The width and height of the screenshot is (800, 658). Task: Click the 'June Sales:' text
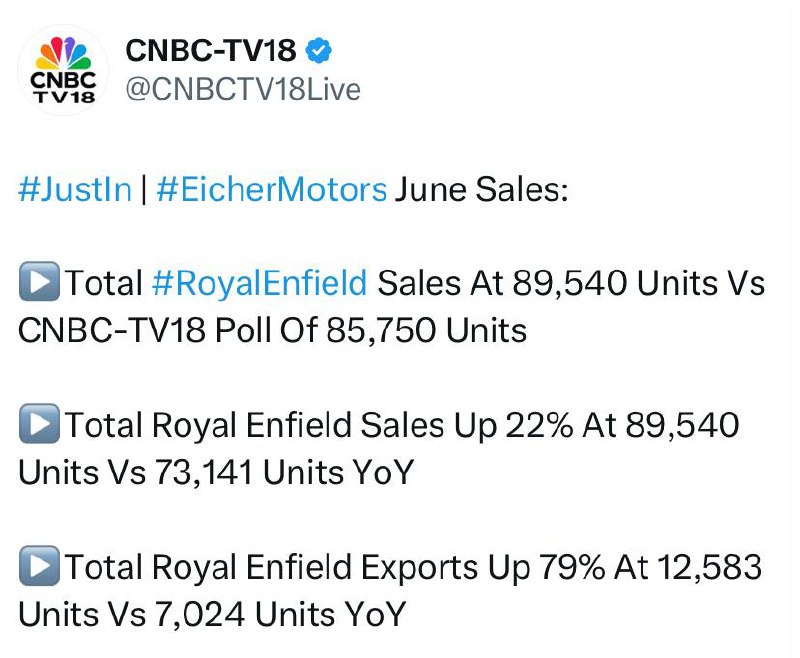[x=481, y=189]
